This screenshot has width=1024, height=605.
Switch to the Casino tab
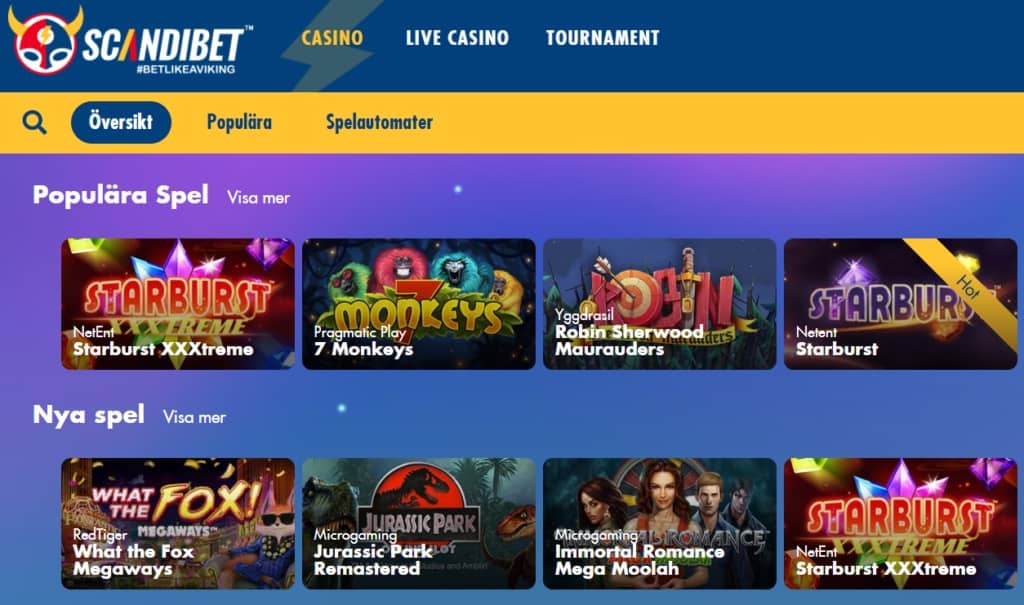coord(332,38)
